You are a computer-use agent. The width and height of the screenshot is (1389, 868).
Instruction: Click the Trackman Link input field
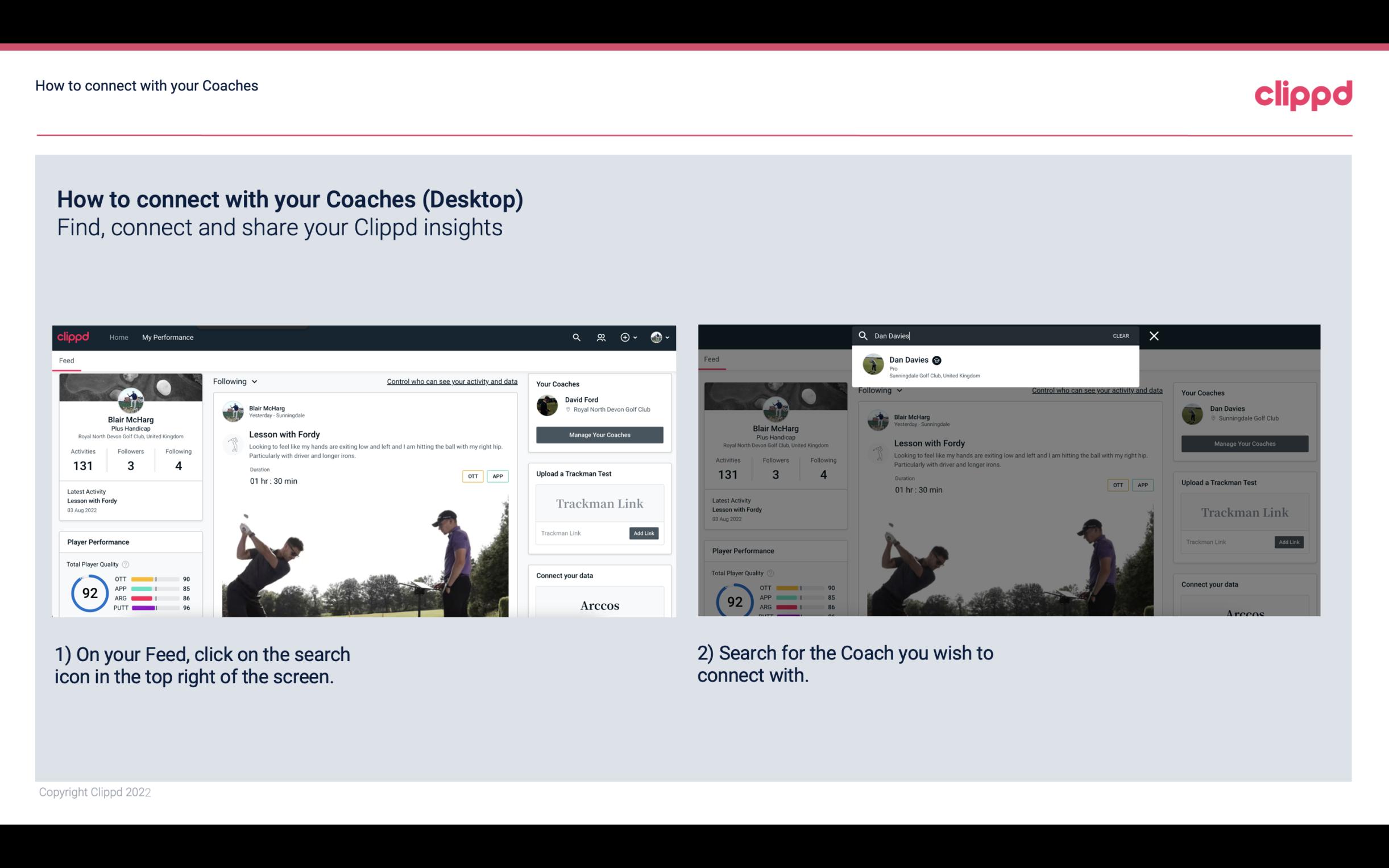[579, 533]
